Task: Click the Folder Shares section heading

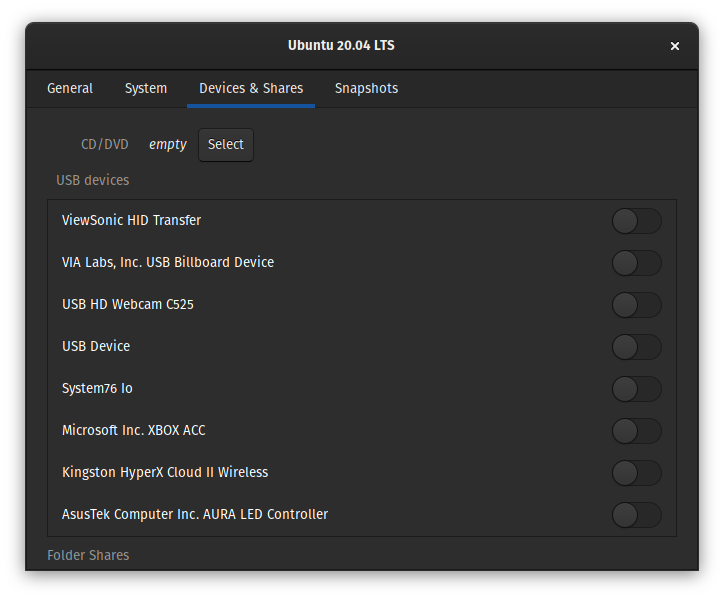Action: (x=88, y=555)
